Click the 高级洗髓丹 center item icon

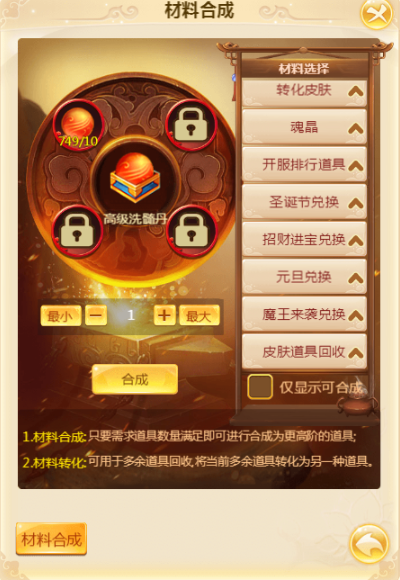[x=135, y=178]
